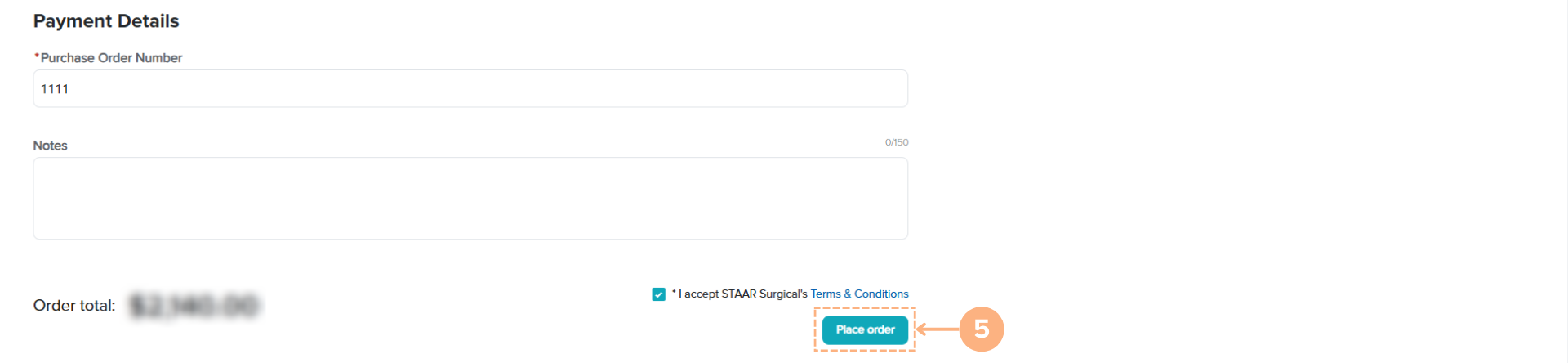Open the word Terms in the link

(x=826, y=294)
